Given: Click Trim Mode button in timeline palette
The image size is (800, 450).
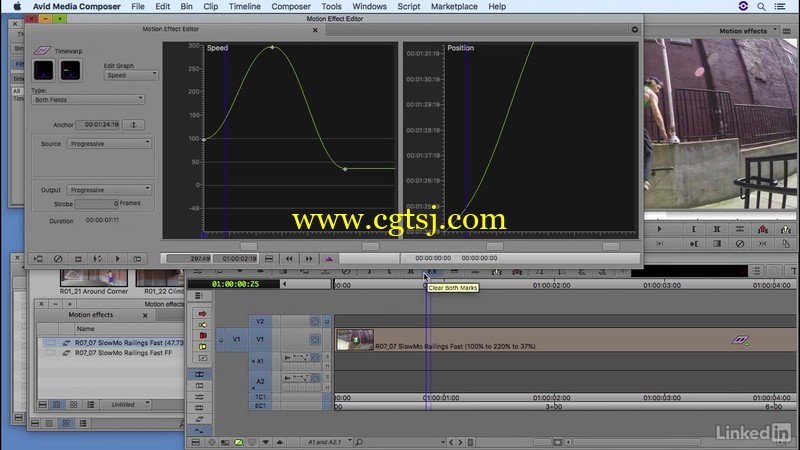Looking at the screenshot, I should 199,374.
